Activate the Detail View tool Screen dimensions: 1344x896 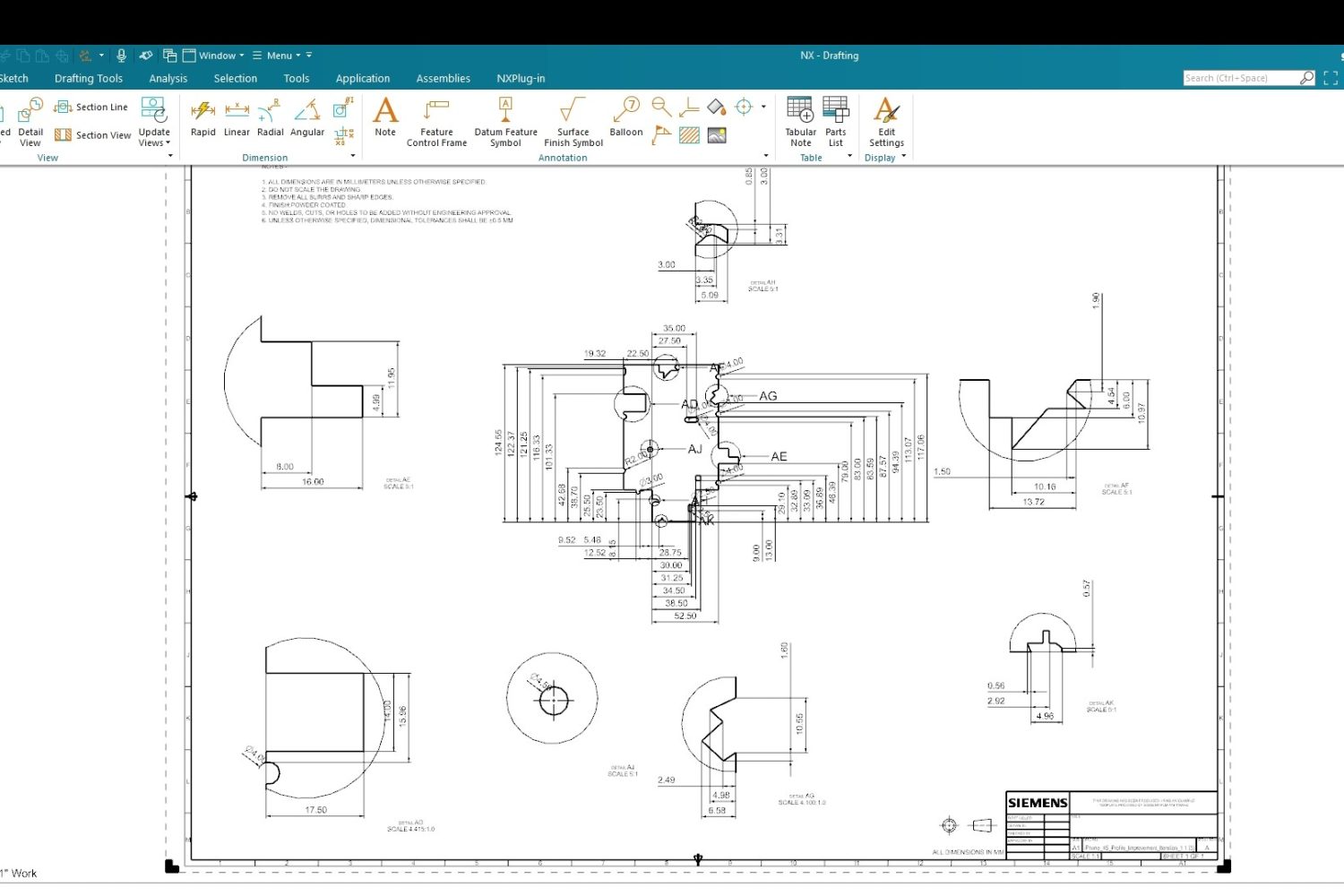pyautogui.click(x=30, y=124)
